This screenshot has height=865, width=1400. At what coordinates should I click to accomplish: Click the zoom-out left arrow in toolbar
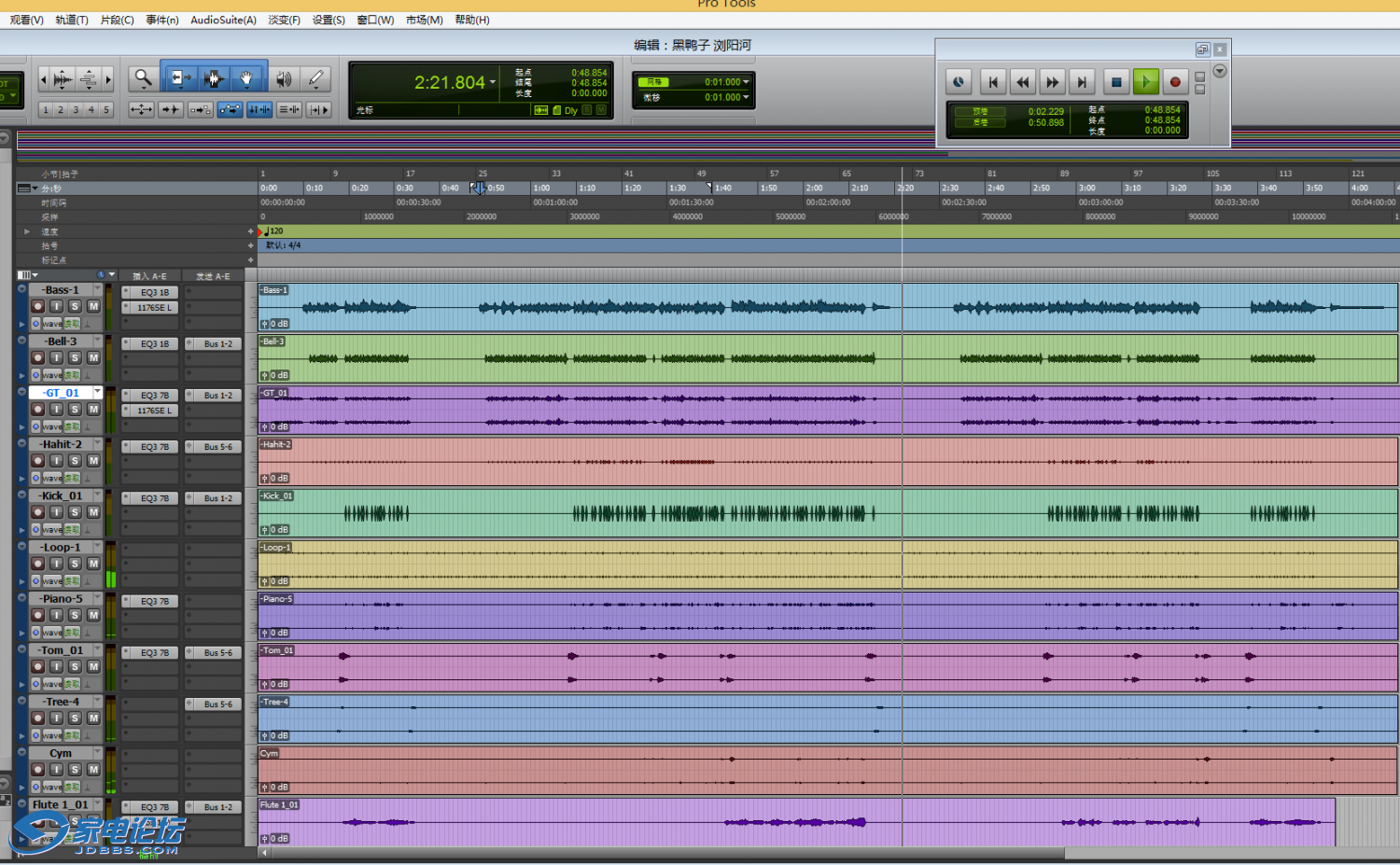[x=43, y=80]
